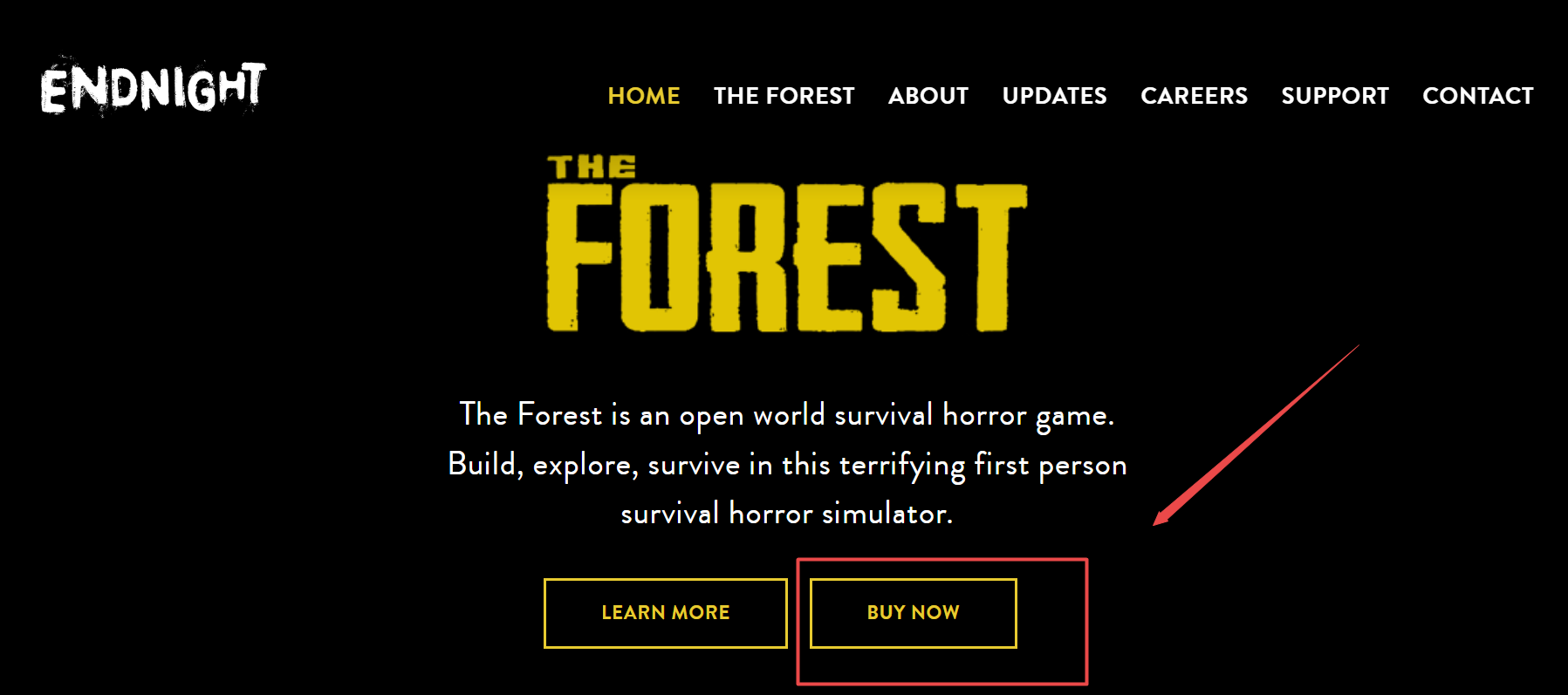Click the small yellow 'THE' above FOREST title
The height and width of the screenshot is (695, 1568).
[592, 167]
